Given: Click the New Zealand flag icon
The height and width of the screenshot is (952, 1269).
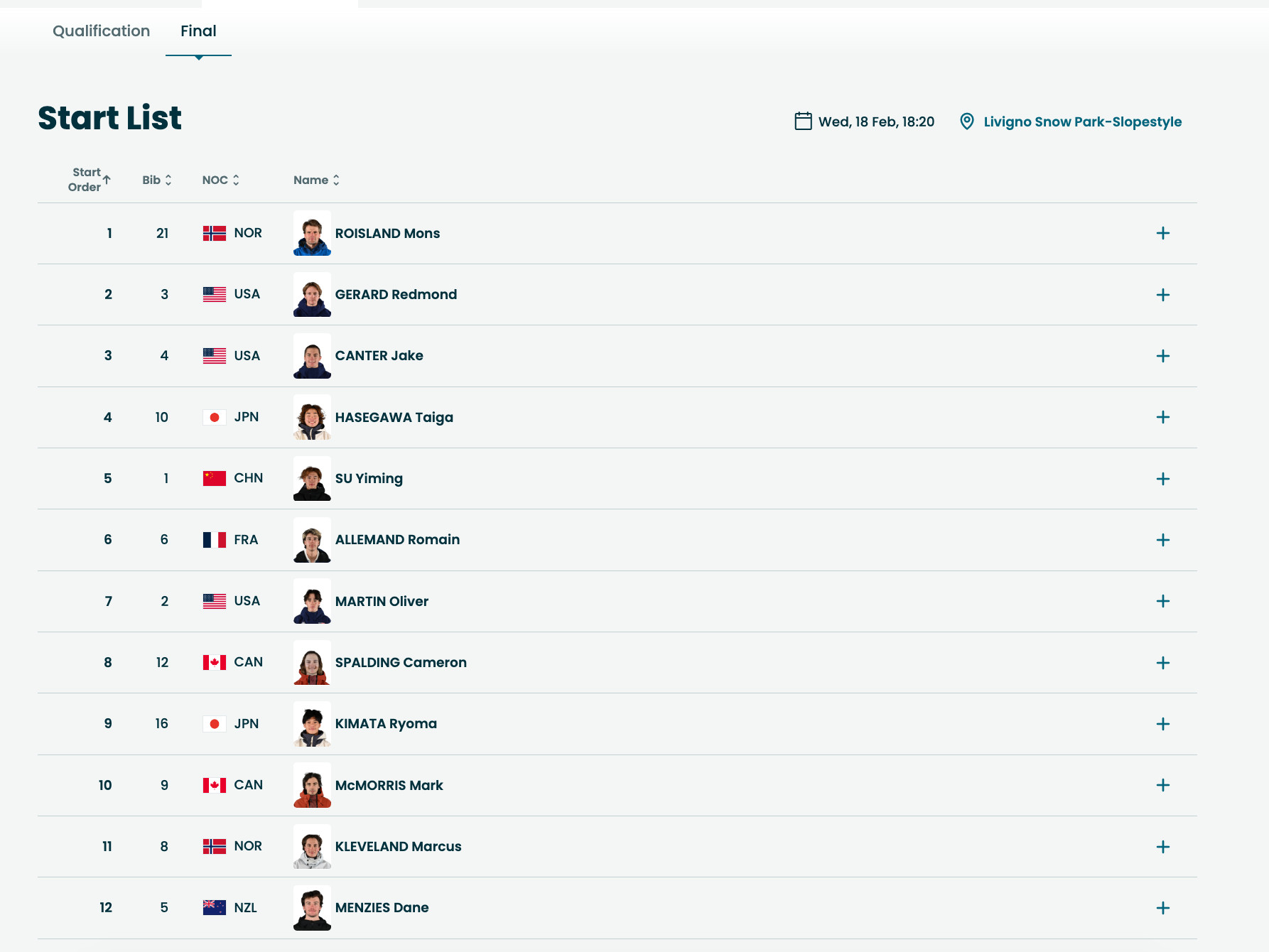Looking at the screenshot, I should tap(214, 907).
